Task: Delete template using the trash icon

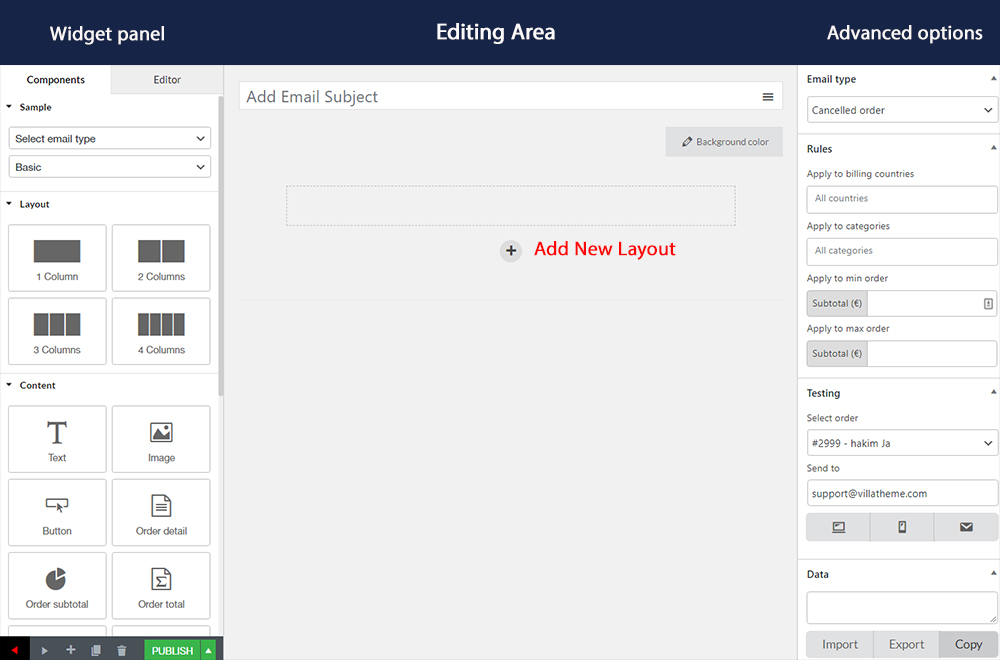Action: 121,649
